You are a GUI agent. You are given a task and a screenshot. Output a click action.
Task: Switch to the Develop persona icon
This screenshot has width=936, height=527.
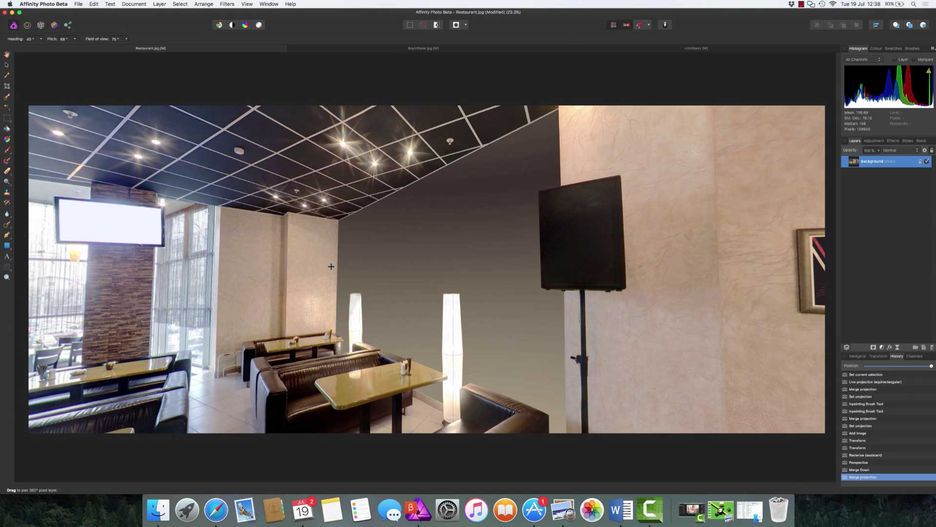pos(41,25)
